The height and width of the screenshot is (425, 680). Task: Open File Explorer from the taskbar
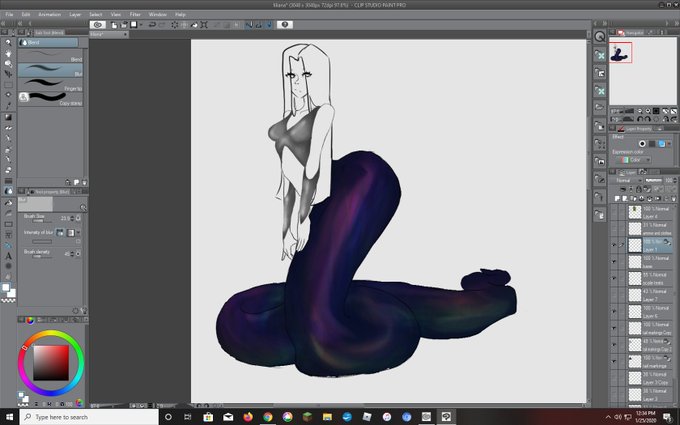click(x=327, y=417)
